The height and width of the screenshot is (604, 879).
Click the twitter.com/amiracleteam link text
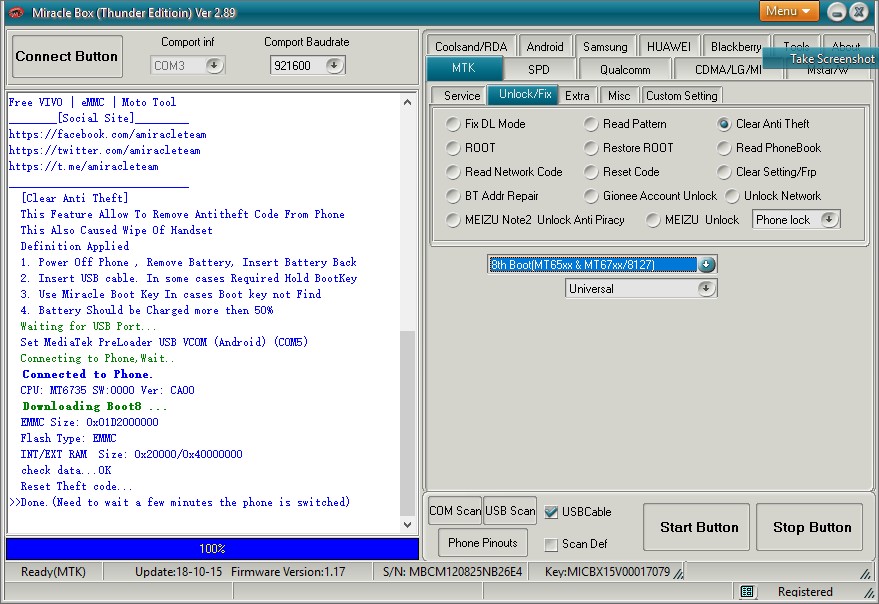coord(105,151)
